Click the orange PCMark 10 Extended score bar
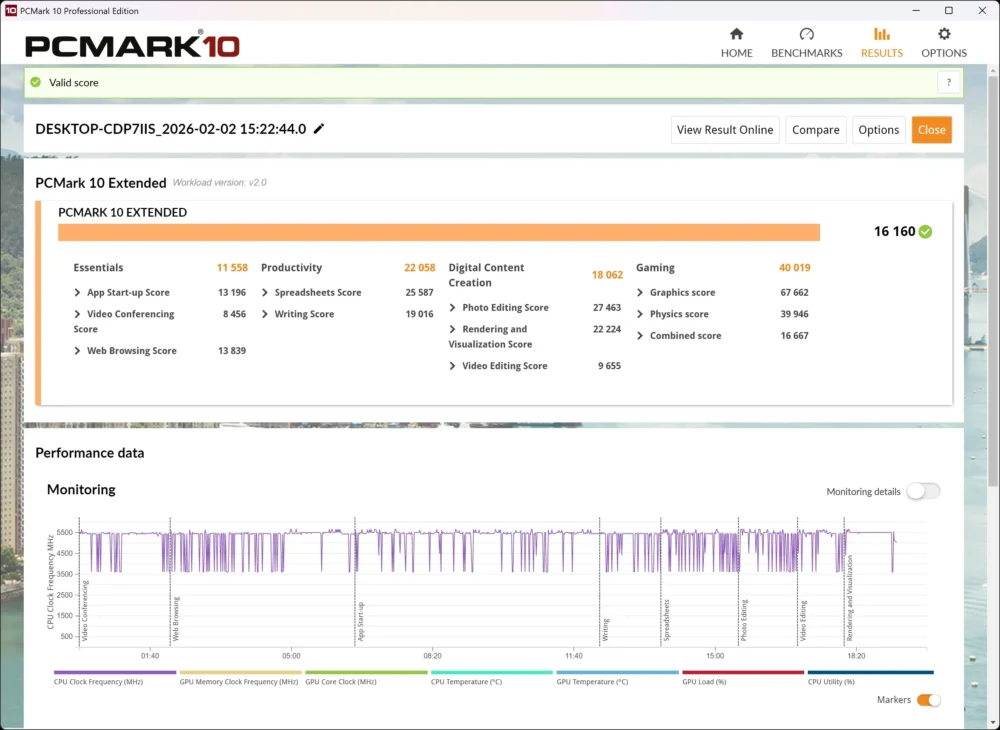 [x=439, y=232]
